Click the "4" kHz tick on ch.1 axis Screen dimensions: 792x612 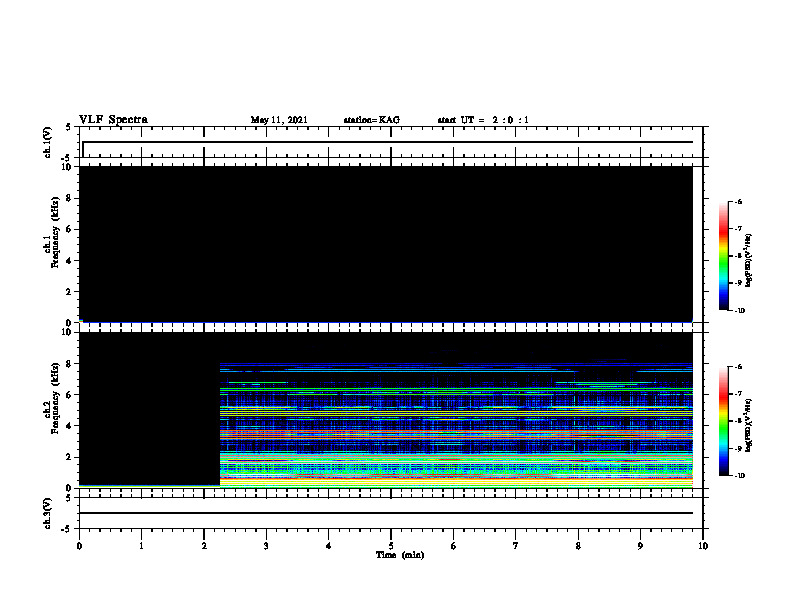pyautogui.click(x=69, y=261)
